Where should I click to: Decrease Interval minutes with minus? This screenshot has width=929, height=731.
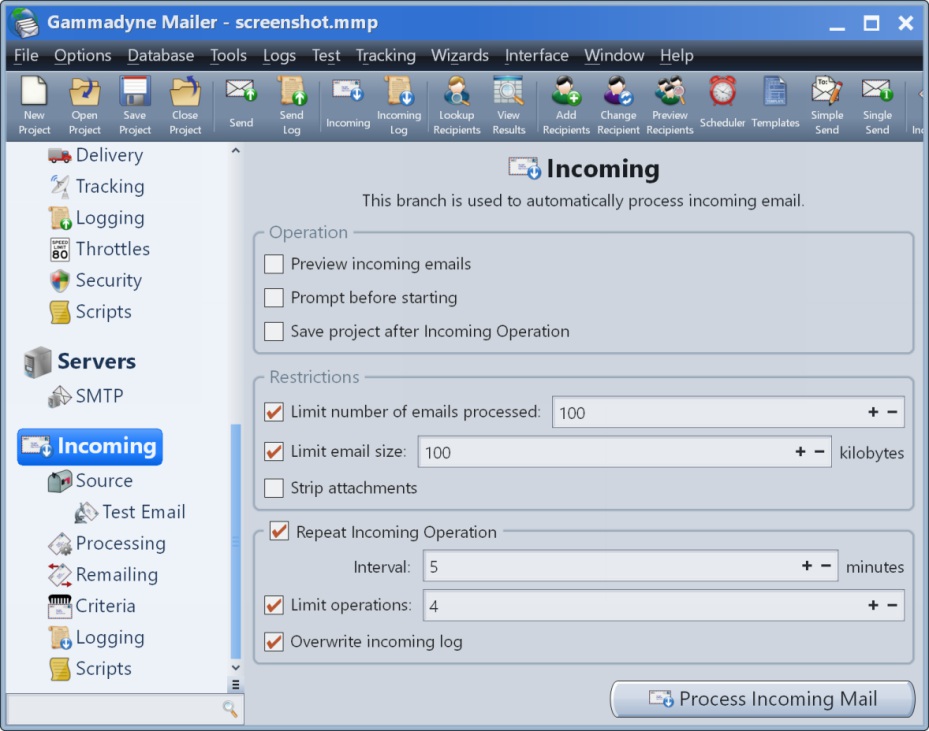coord(826,566)
